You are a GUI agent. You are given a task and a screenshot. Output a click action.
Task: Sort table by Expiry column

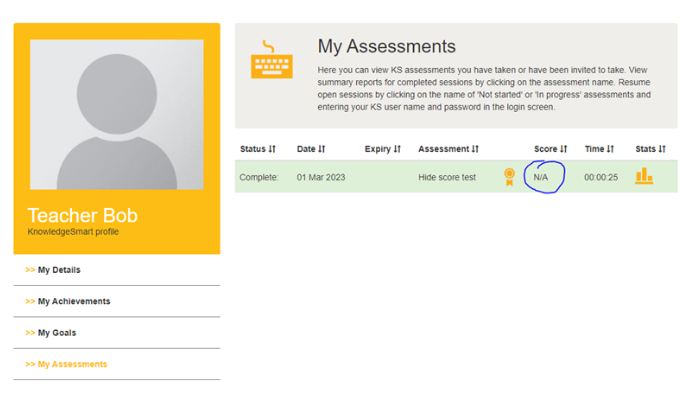pos(382,149)
